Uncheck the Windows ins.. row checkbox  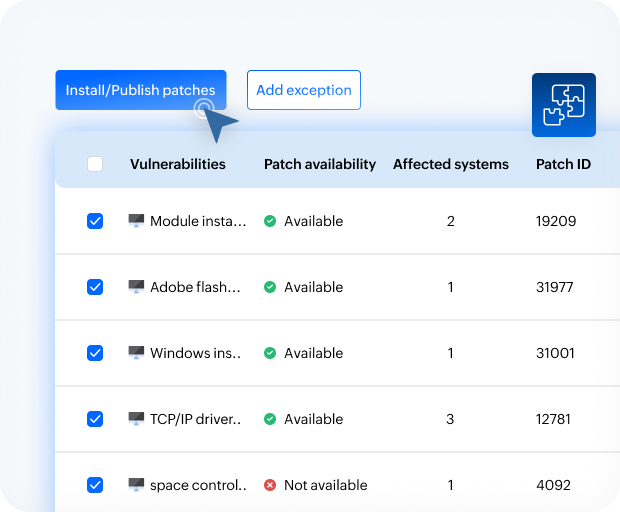[x=95, y=353]
